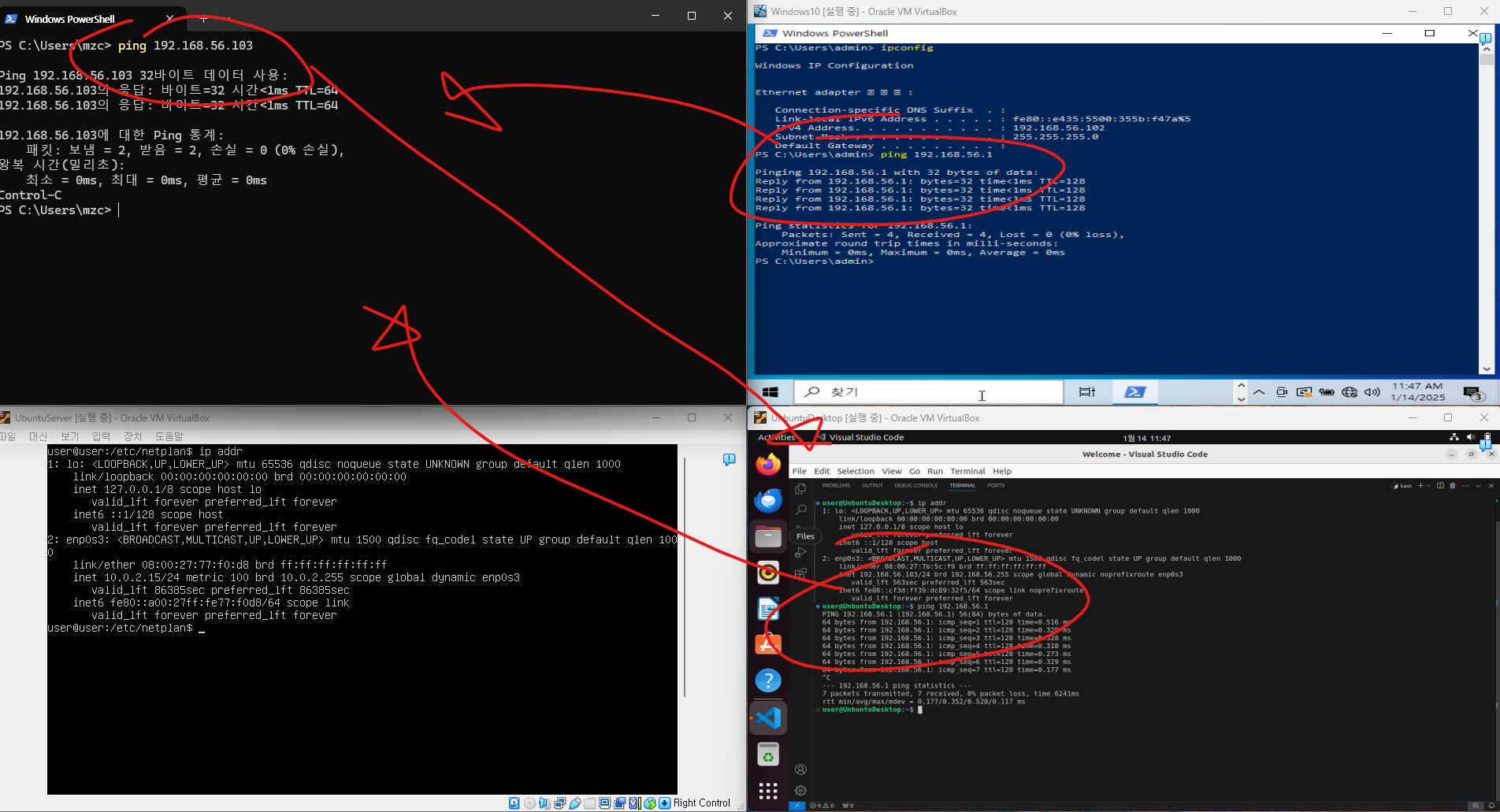Switch to the PROBLEMS panel tab
Viewport: 1500px width, 812px height.
[x=836, y=486]
